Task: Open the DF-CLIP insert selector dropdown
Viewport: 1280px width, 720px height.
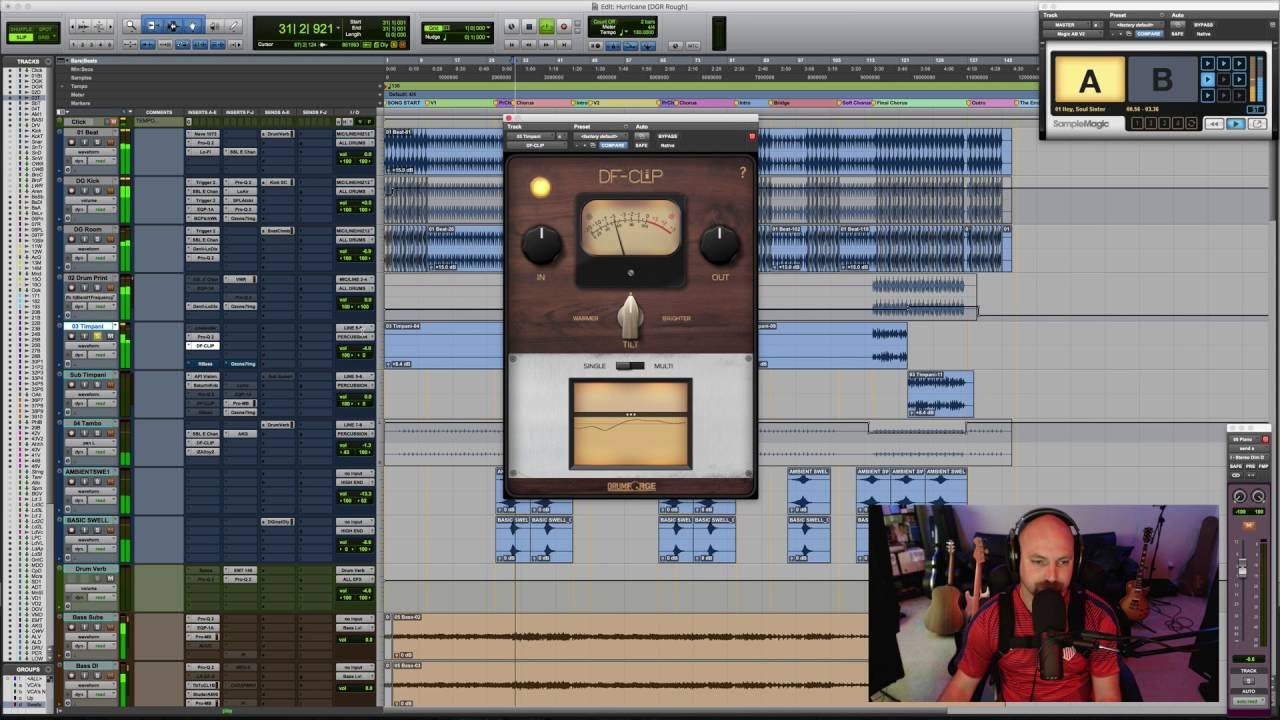Action: [537, 145]
